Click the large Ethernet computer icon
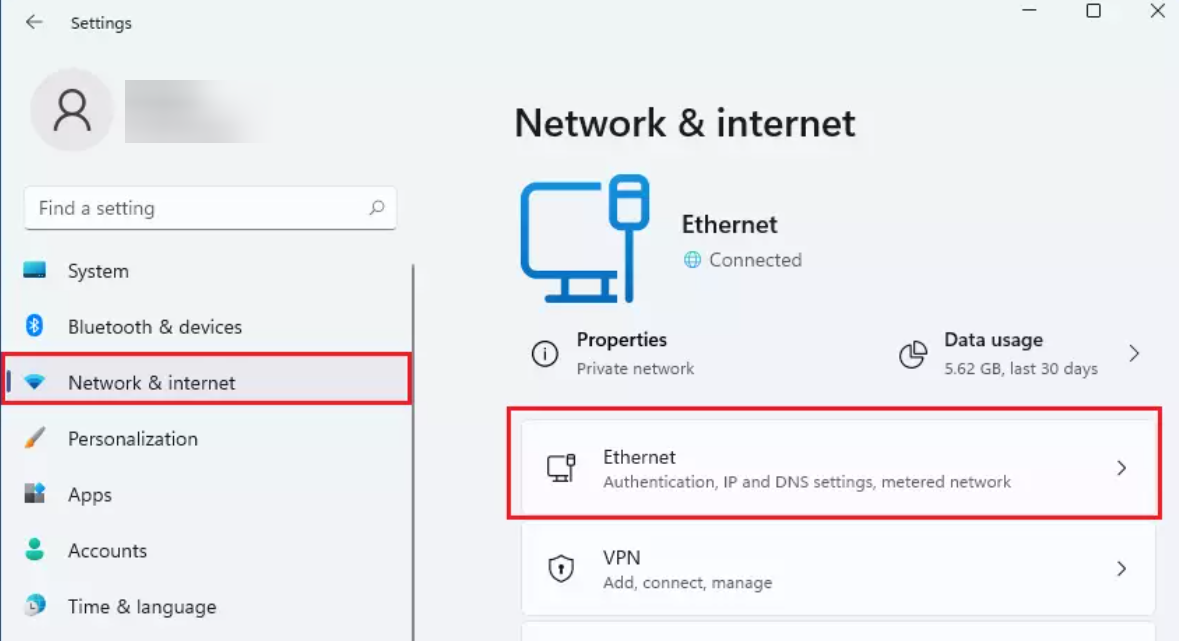 click(x=585, y=239)
